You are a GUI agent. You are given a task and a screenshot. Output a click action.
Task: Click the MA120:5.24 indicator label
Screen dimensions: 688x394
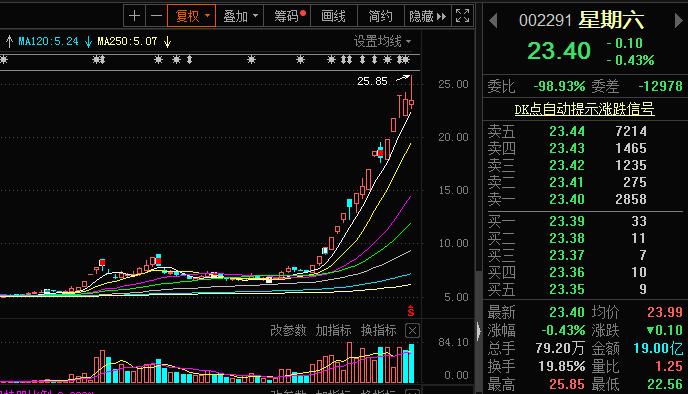click(x=48, y=41)
